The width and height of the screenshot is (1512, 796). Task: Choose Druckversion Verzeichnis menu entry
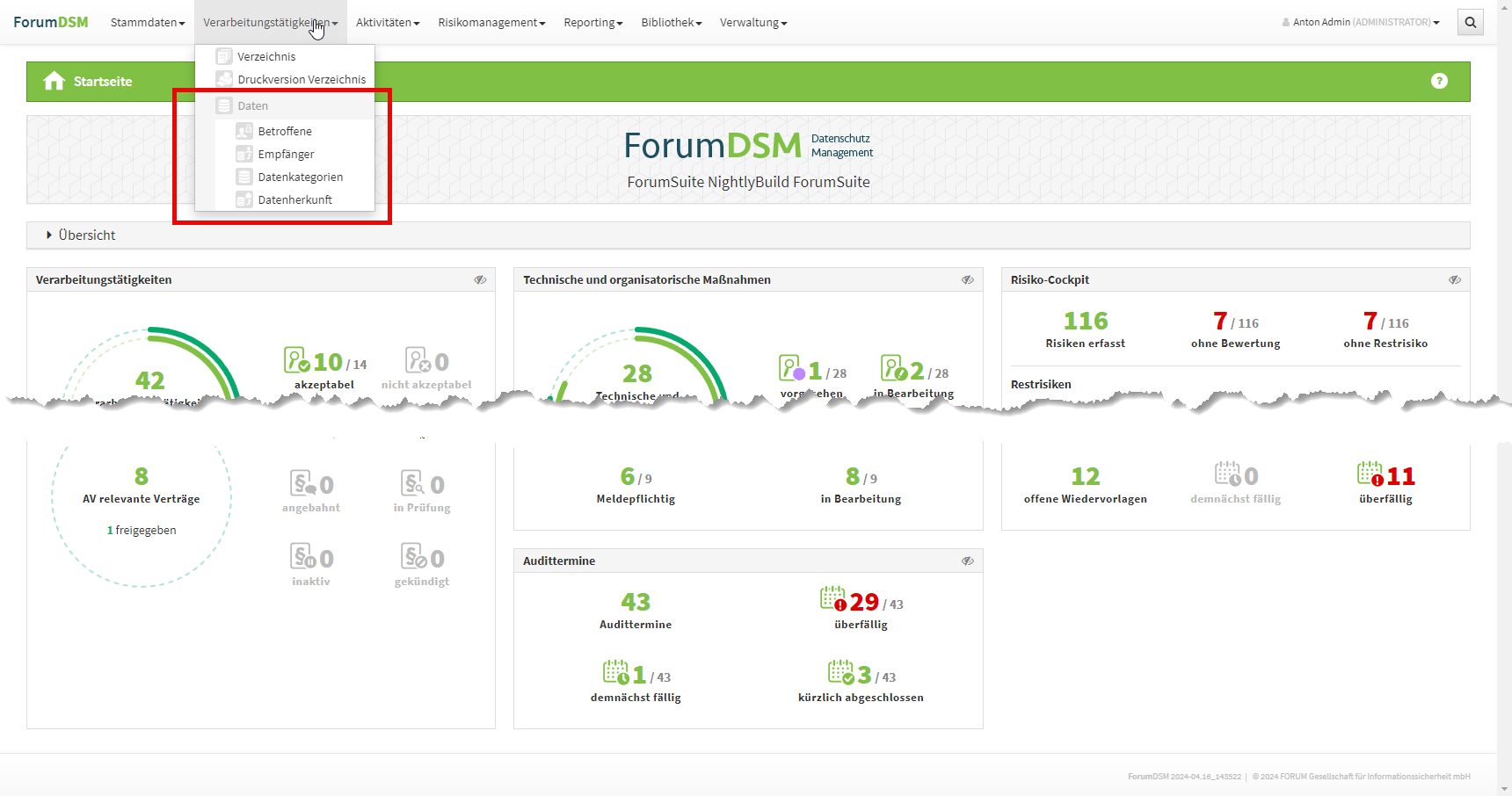pos(301,80)
